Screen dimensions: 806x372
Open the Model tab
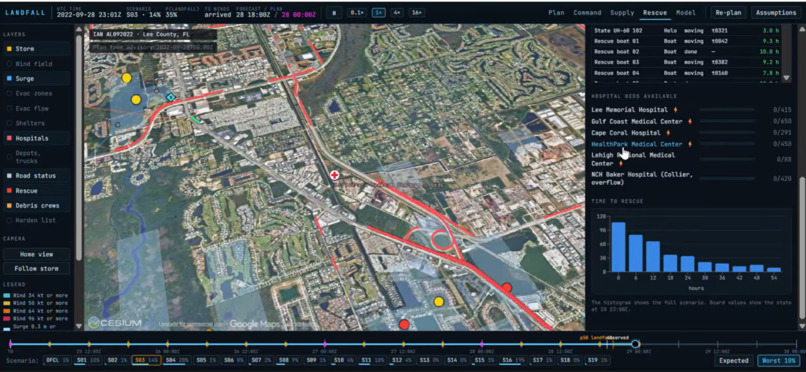click(686, 13)
